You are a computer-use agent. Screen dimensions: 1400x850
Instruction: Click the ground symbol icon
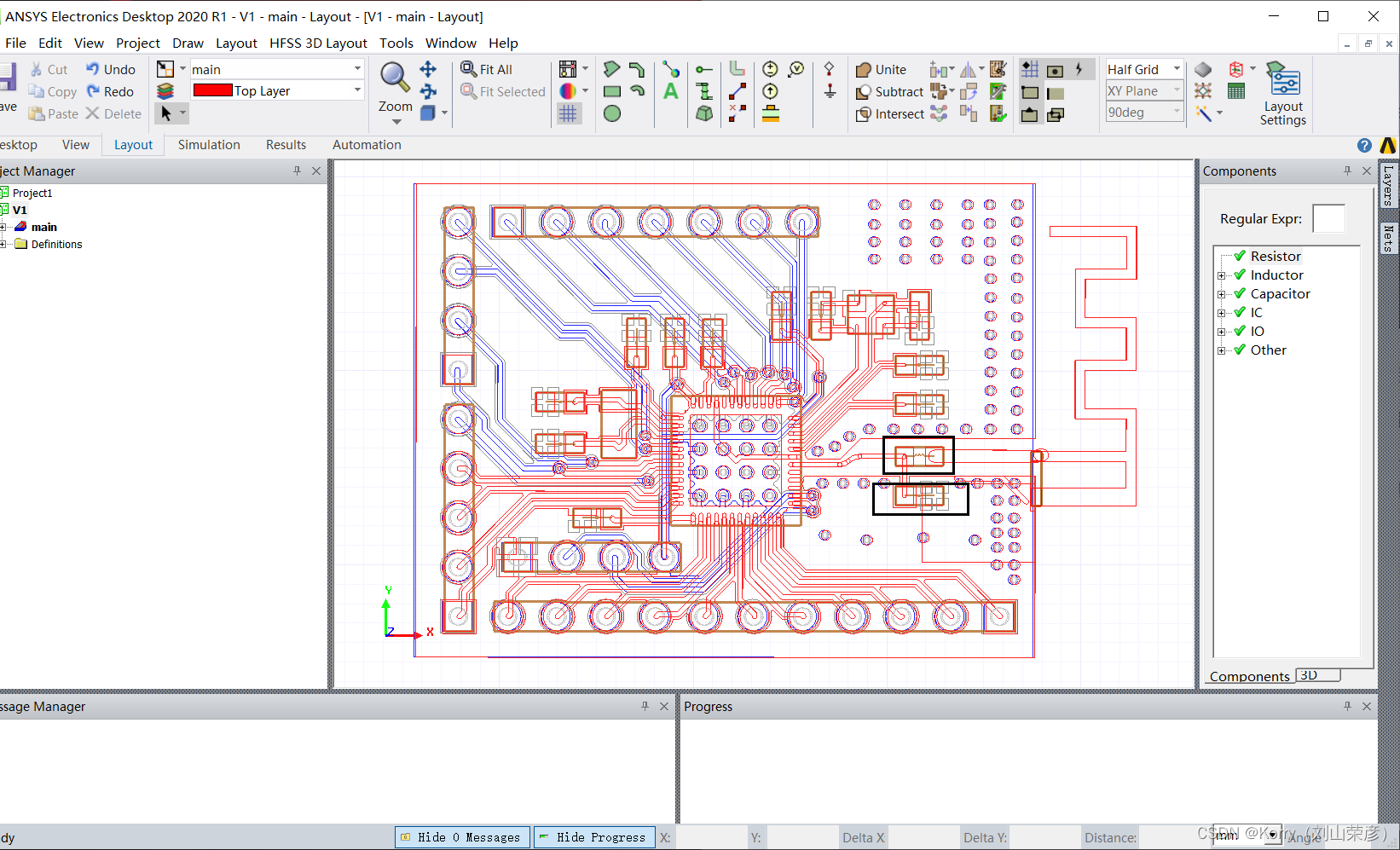tap(829, 91)
